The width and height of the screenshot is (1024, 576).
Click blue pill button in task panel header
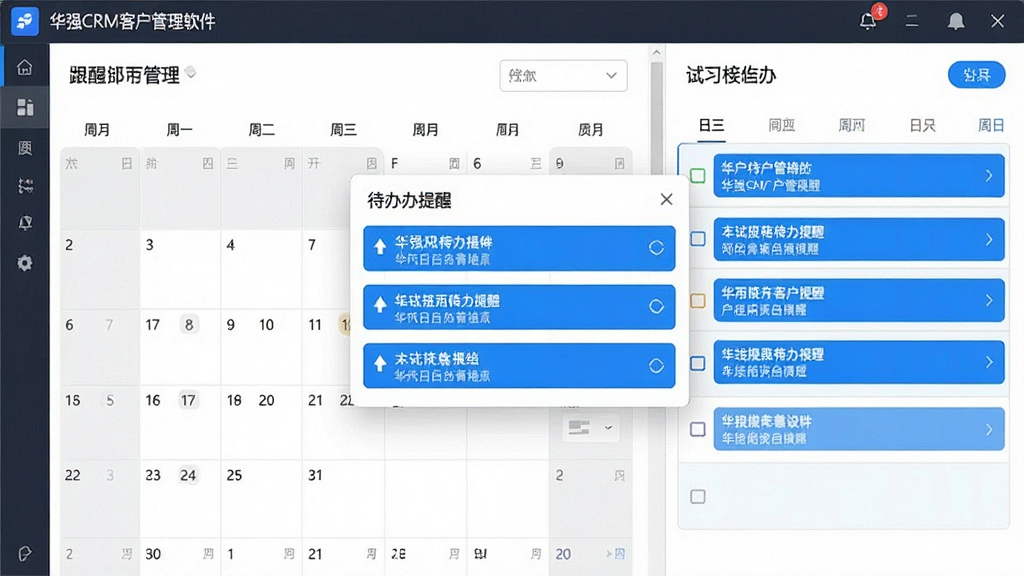click(x=976, y=75)
